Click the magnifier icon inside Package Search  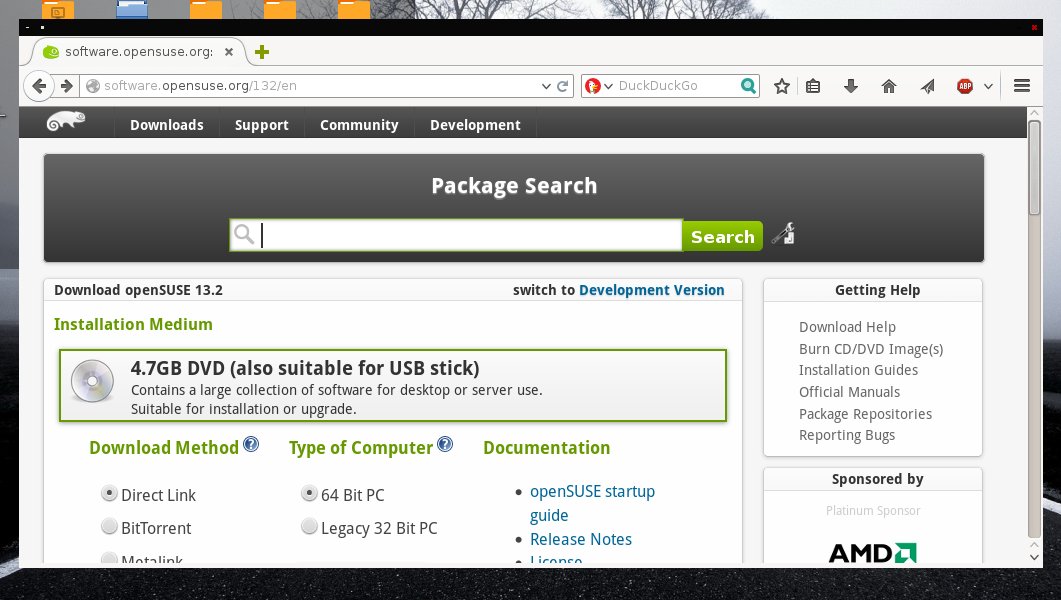(244, 235)
